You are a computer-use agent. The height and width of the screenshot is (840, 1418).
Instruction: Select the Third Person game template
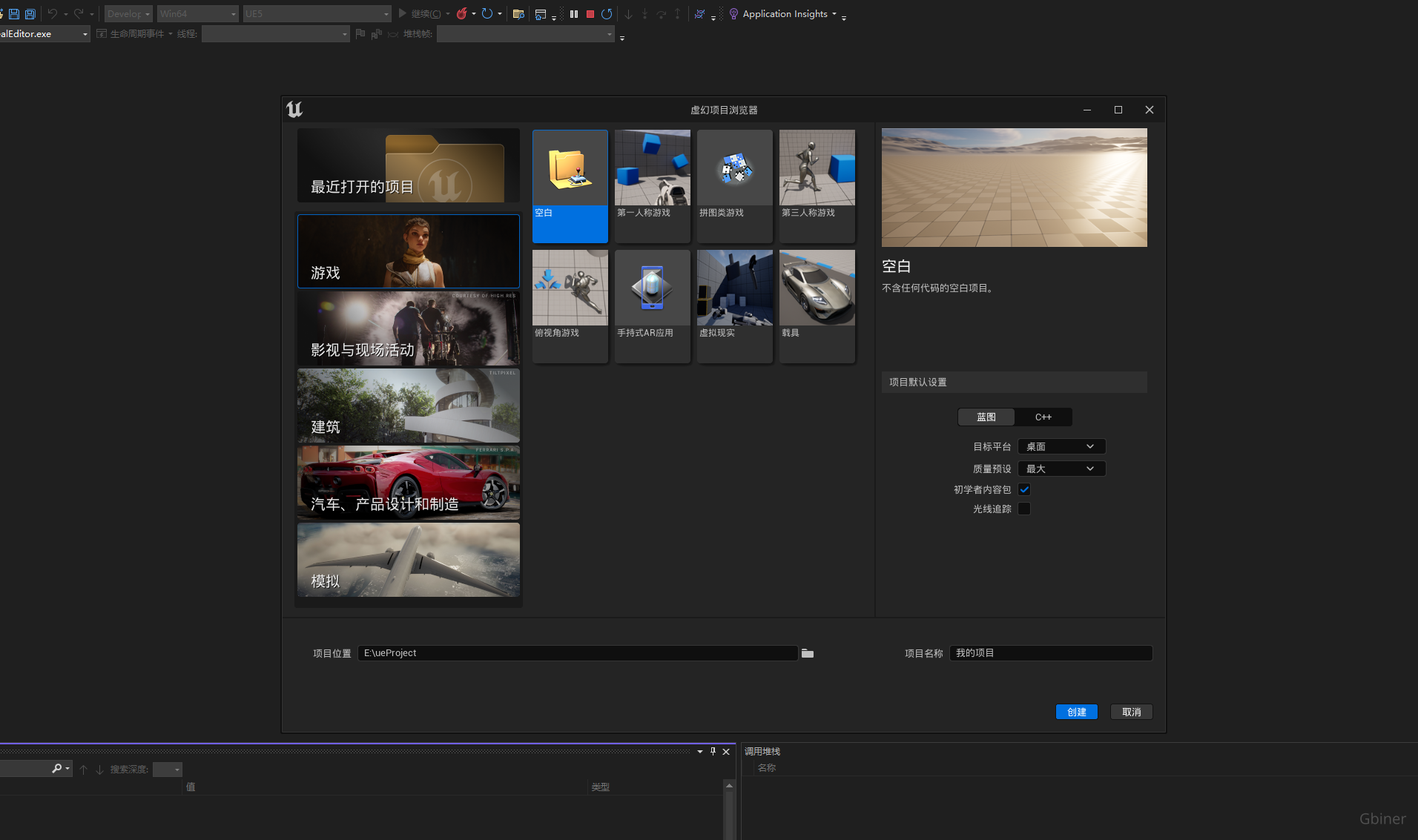[x=817, y=169]
